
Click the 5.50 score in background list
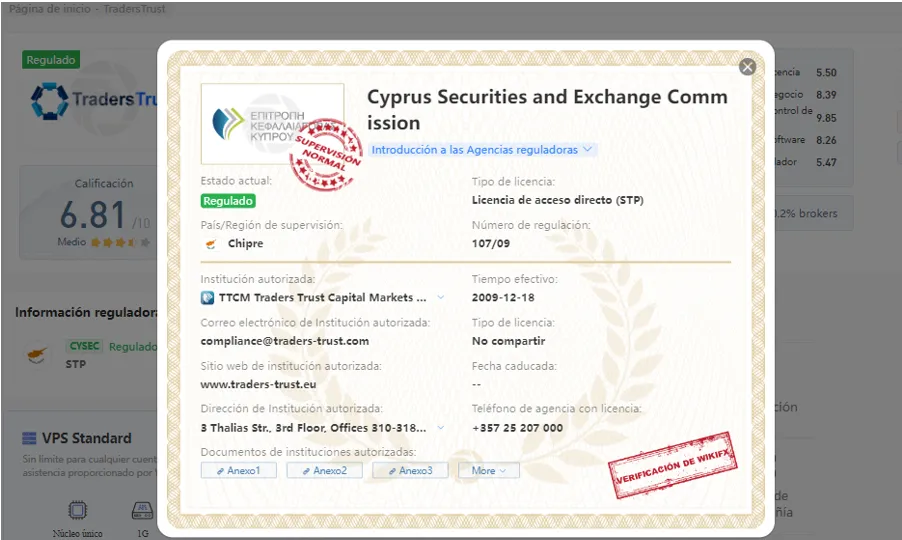coord(826,72)
